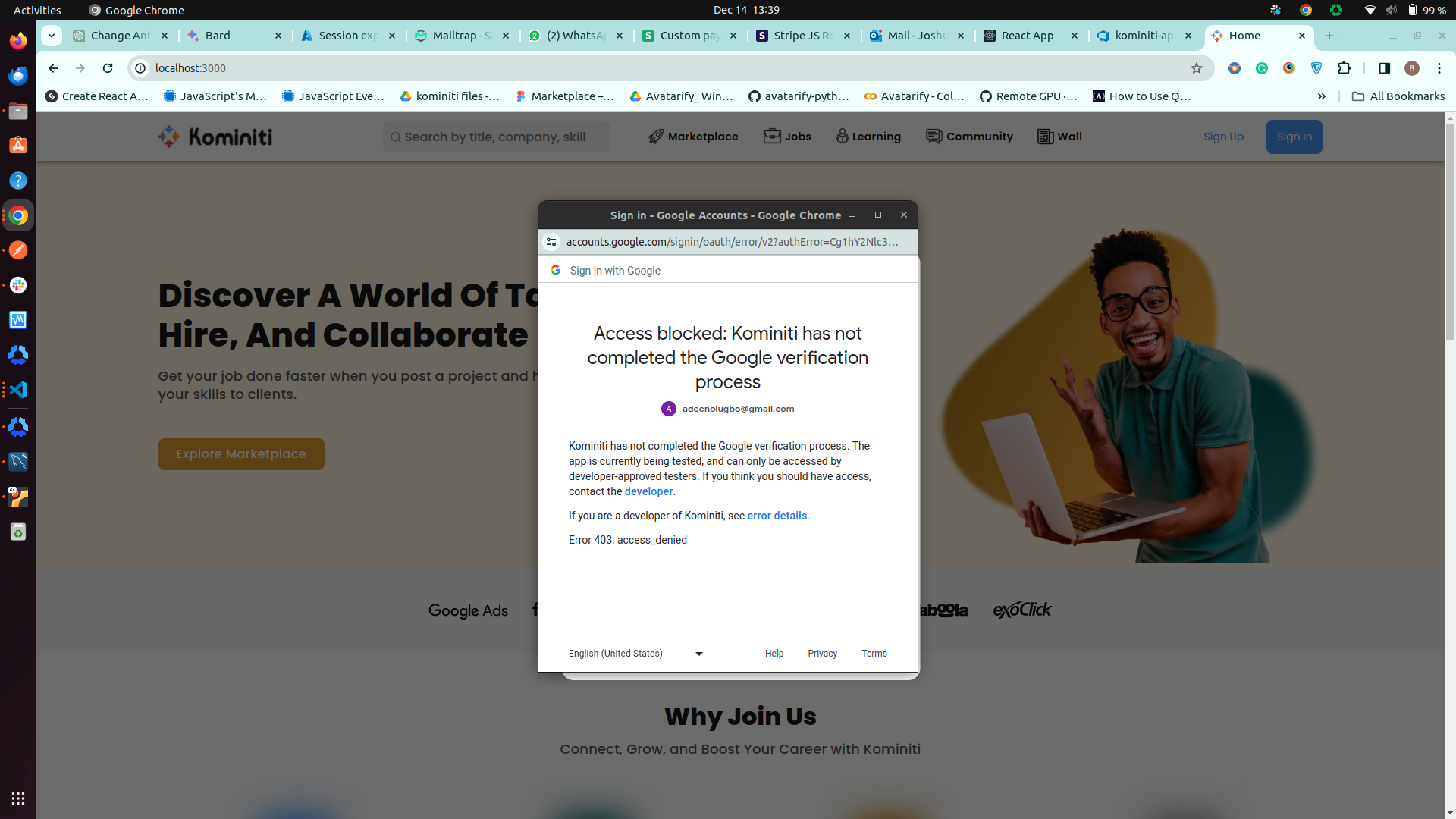Viewport: 1456px width, 819px height.
Task: Click the blue Sign In button
Action: pos(1294,136)
